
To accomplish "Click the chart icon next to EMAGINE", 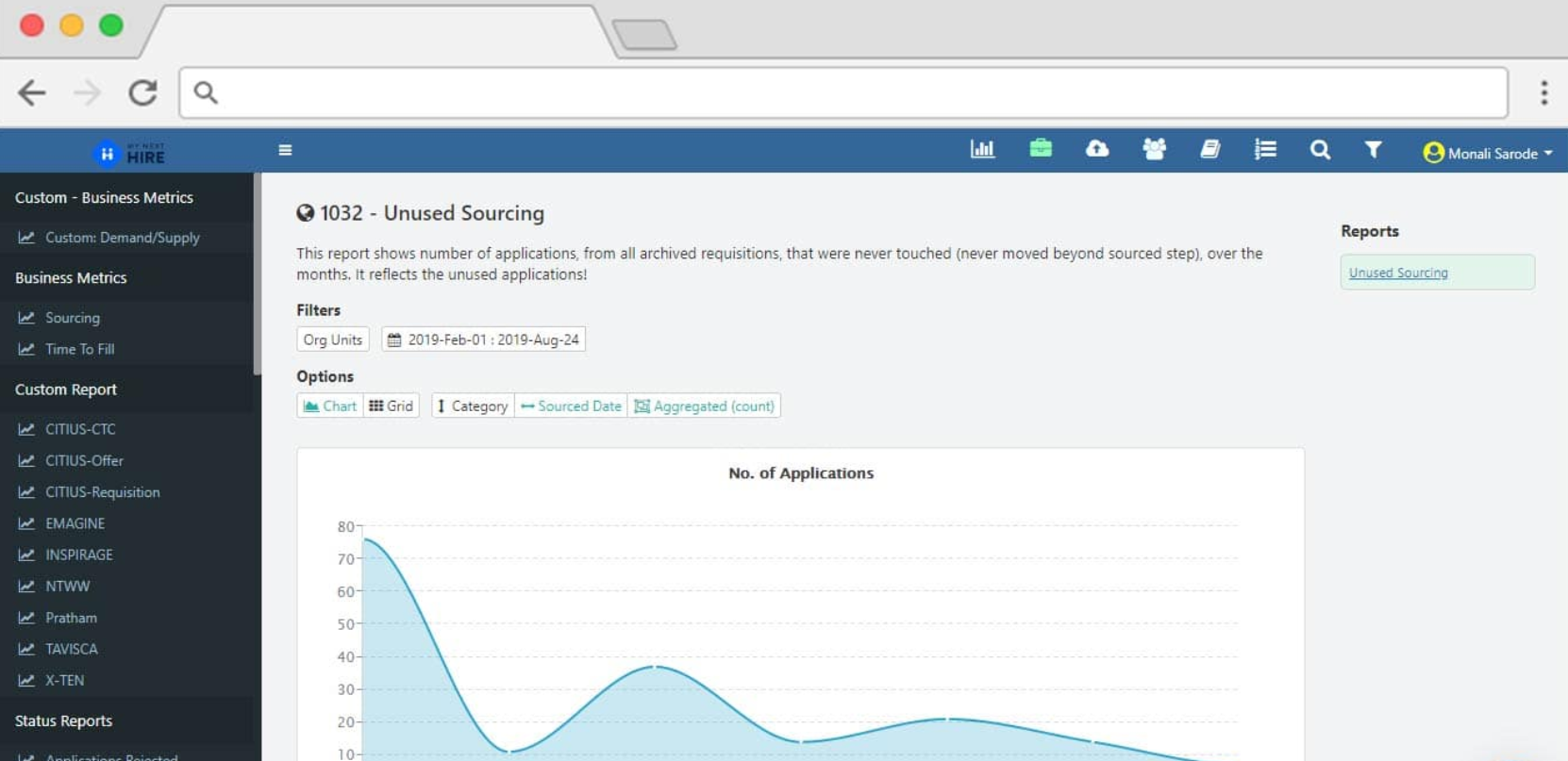I will [26, 523].
